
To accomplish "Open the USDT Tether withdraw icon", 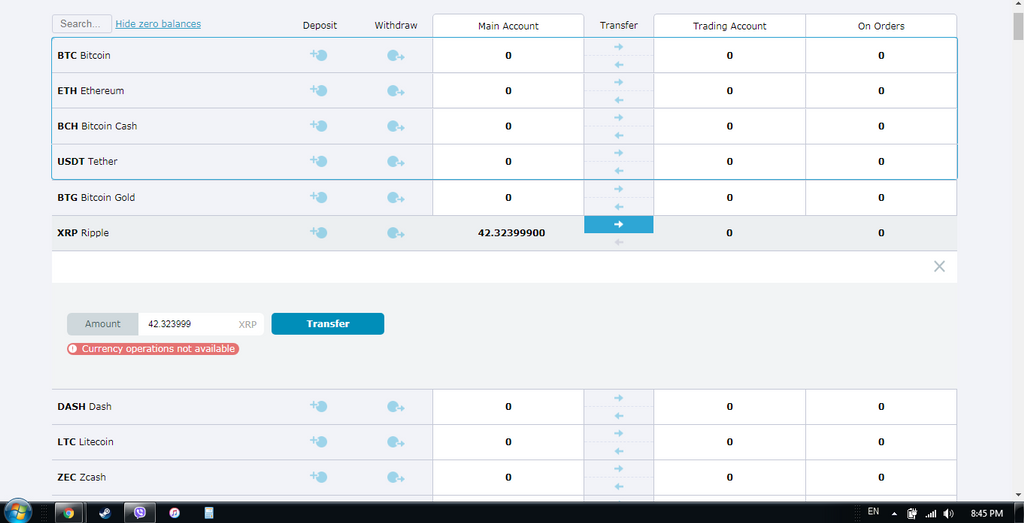I will [x=395, y=161].
